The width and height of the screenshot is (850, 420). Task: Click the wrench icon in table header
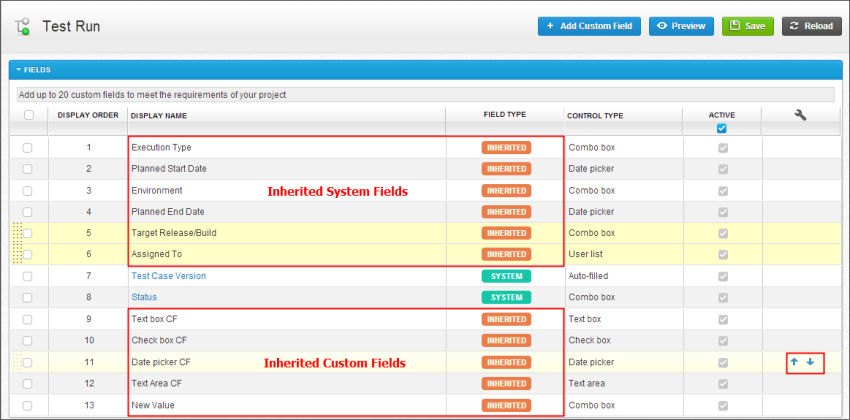click(x=800, y=115)
